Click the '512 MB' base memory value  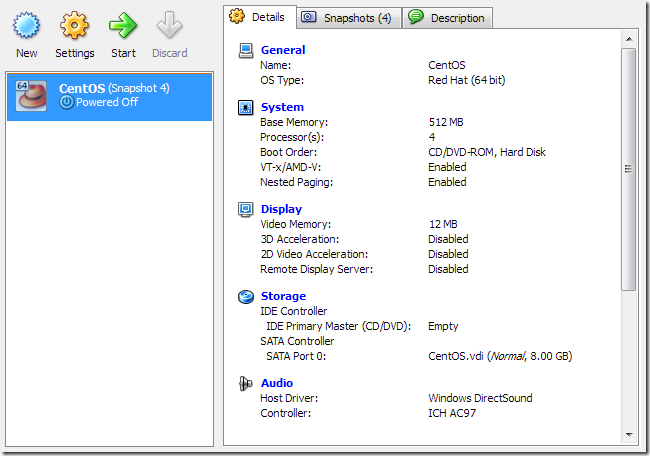coord(446,122)
